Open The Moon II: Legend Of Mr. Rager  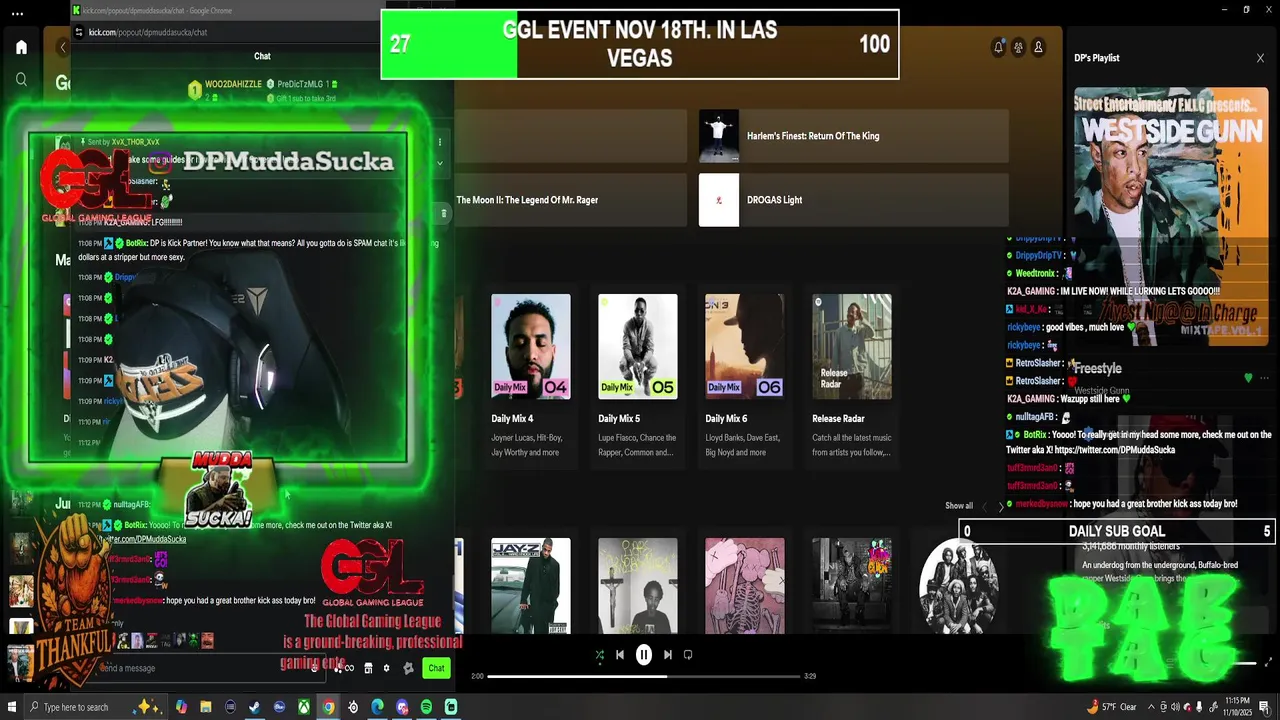click(570, 200)
